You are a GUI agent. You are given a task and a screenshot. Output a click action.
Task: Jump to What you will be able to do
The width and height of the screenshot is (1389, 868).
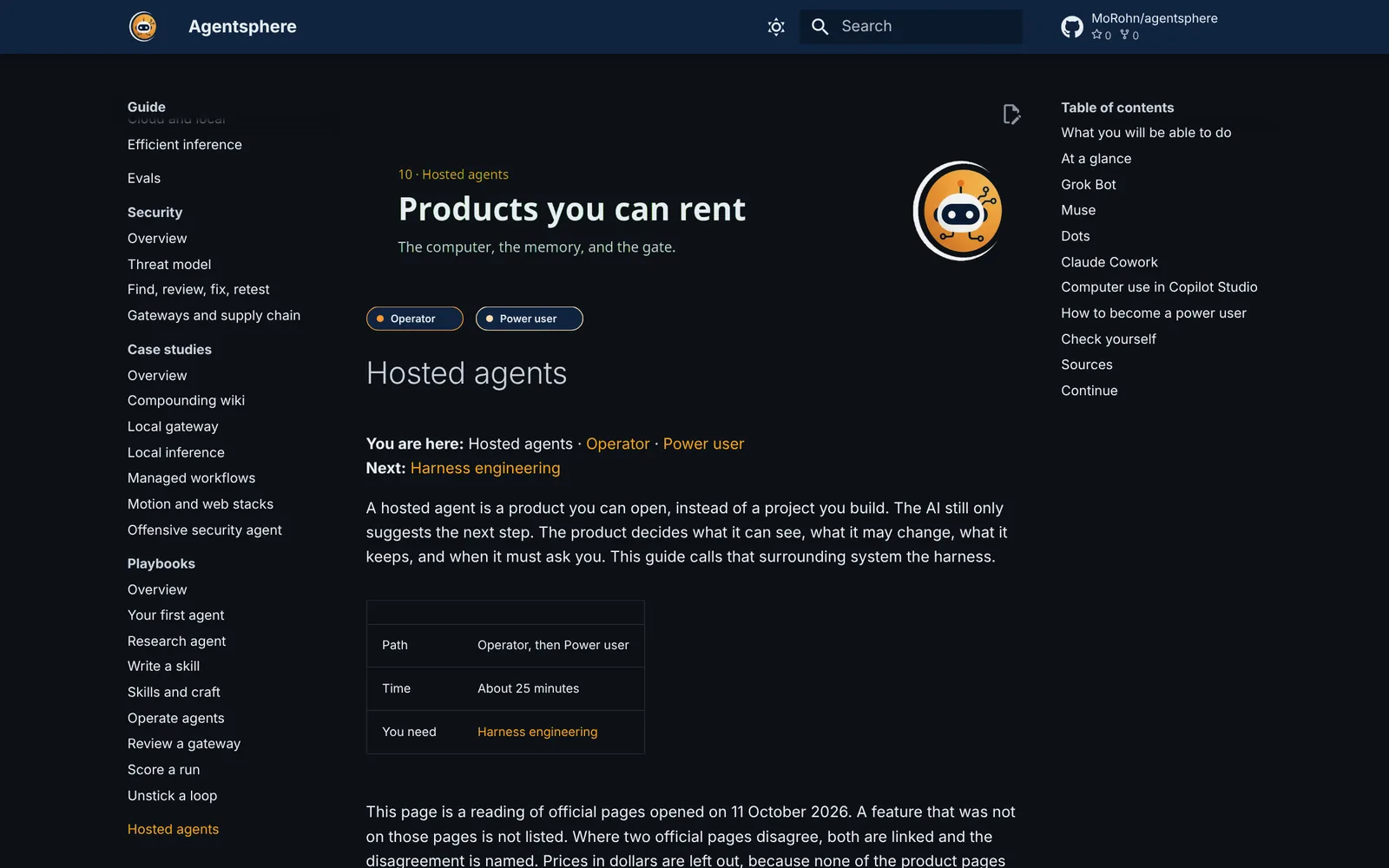tap(1146, 133)
